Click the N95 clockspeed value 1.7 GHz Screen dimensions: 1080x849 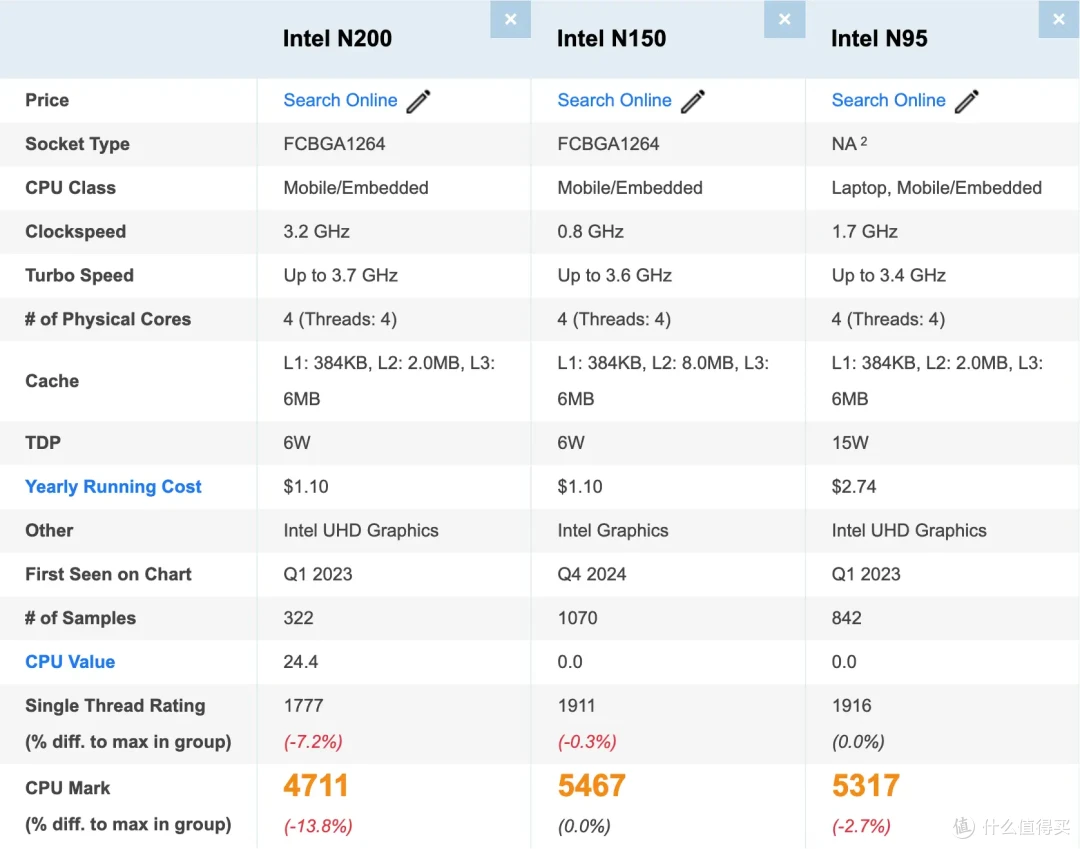coord(864,231)
